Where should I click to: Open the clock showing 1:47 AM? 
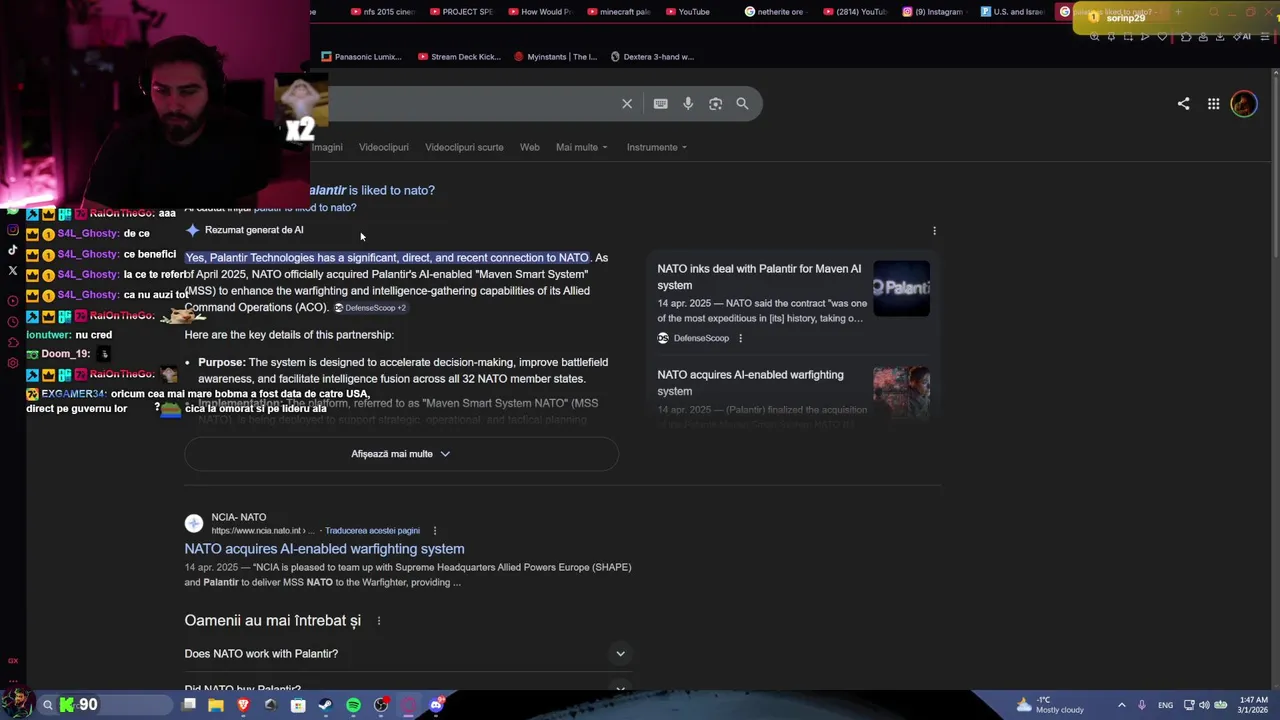pyautogui.click(x=1253, y=705)
